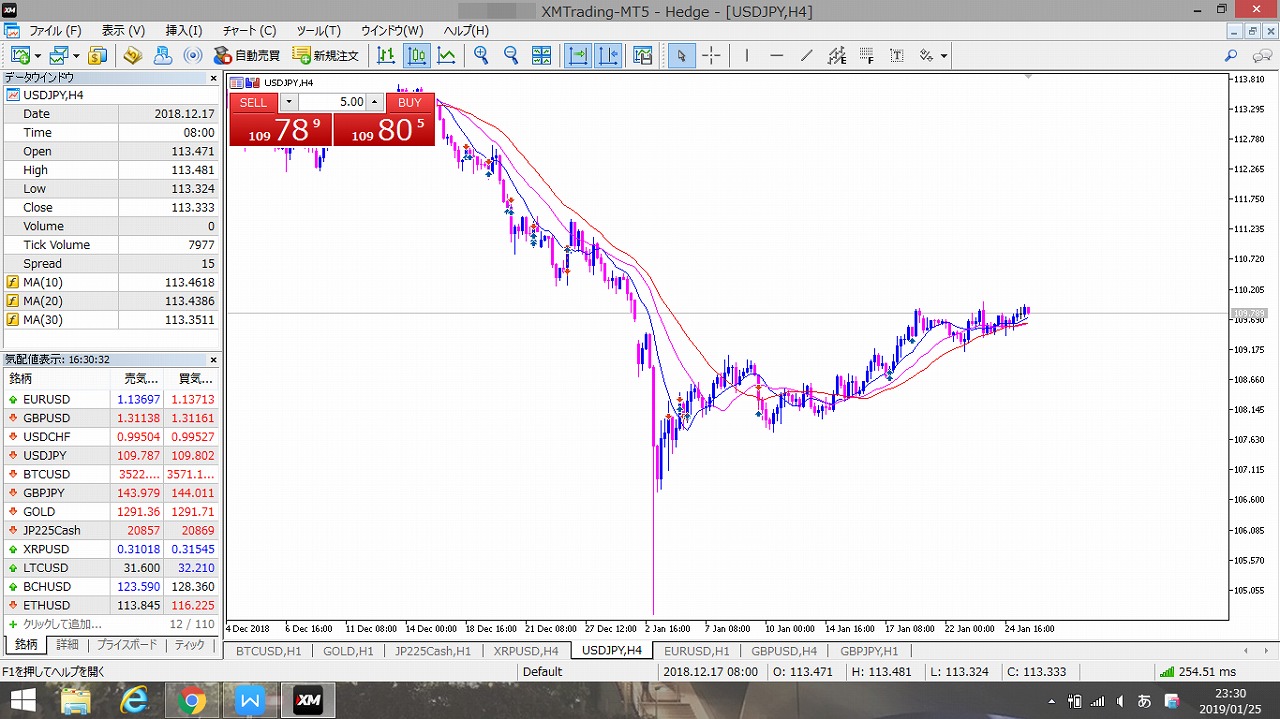
Task: Select the crosshair cursor tool
Action: tap(711, 56)
